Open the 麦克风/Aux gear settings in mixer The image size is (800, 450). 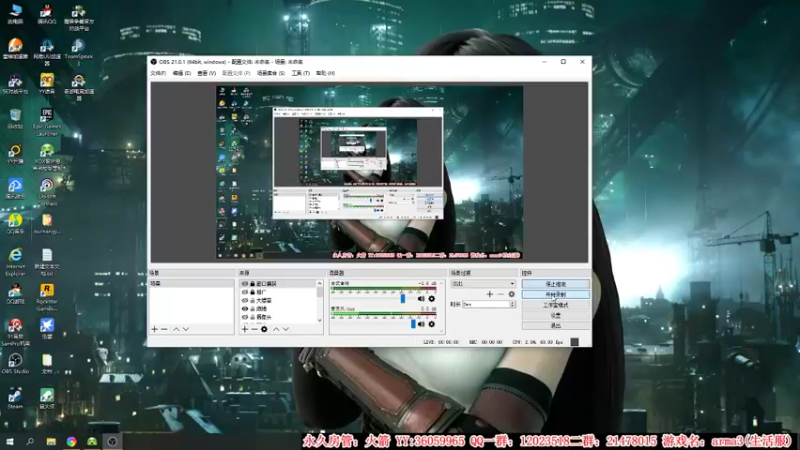pyautogui.click(x=432, y=324)
